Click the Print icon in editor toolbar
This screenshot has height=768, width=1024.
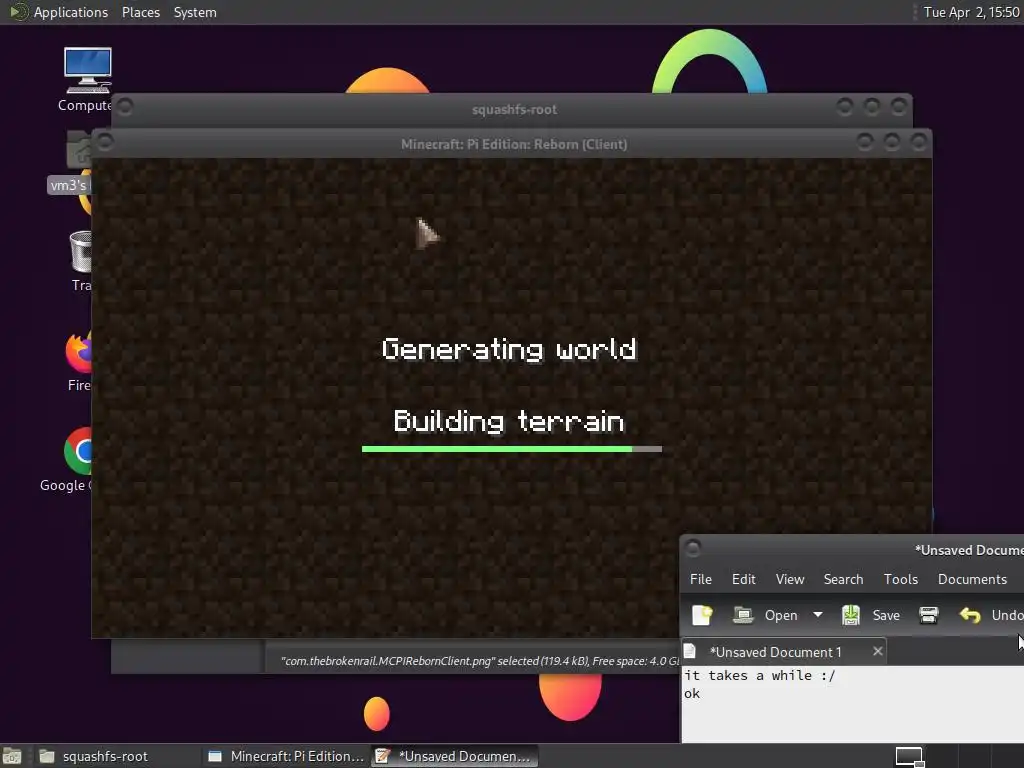928,615
